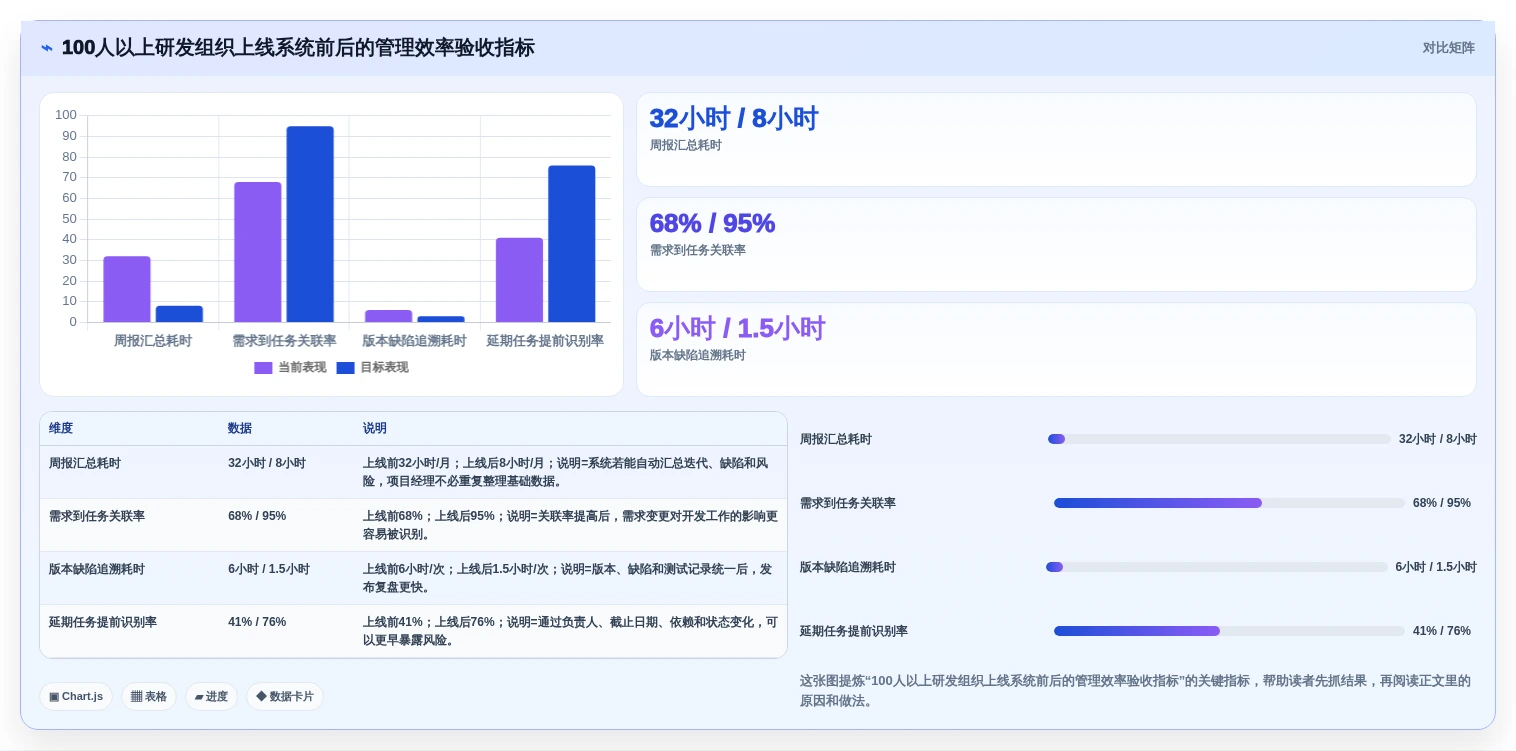Click the summary paragraph starting 这张图提炼

click(1136, 691)
